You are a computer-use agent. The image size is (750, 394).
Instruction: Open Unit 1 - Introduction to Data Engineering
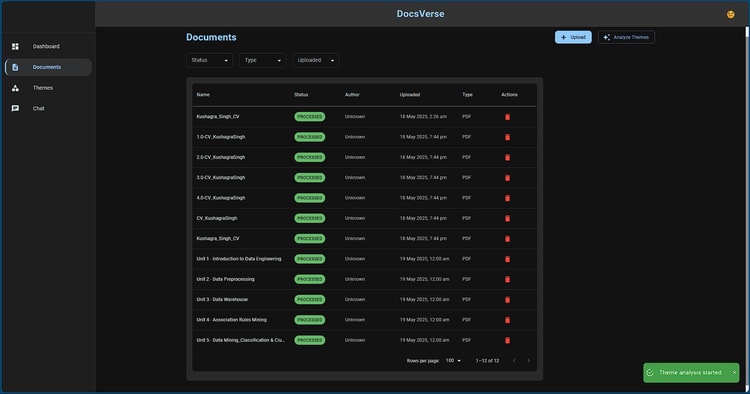click(x=239, y=259)
